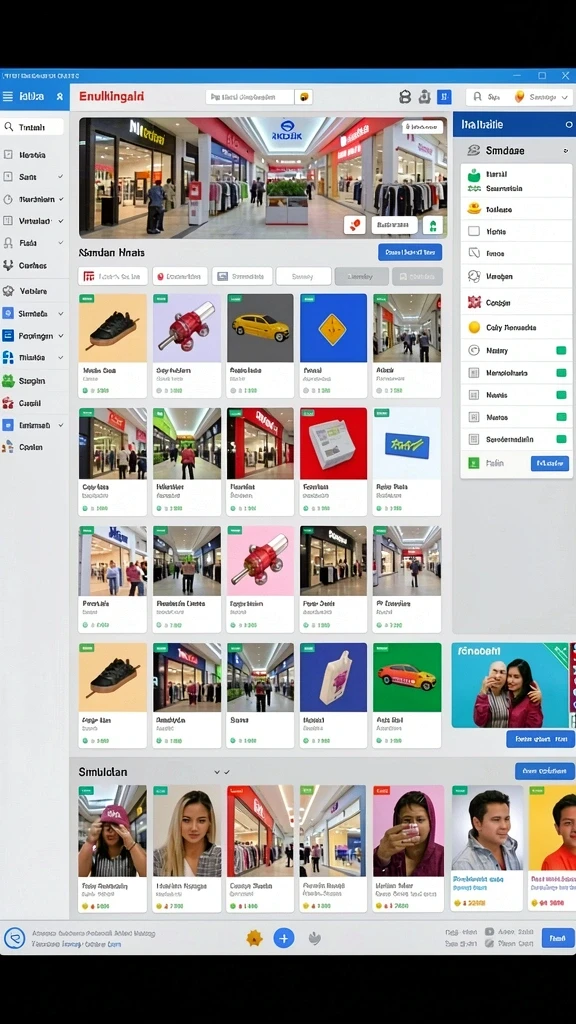Image resolution: width=576 pixels, height=1024 pixels.
Task: Click the blue button beside Samdan Hnais heading
Action: tap(409, 252)
